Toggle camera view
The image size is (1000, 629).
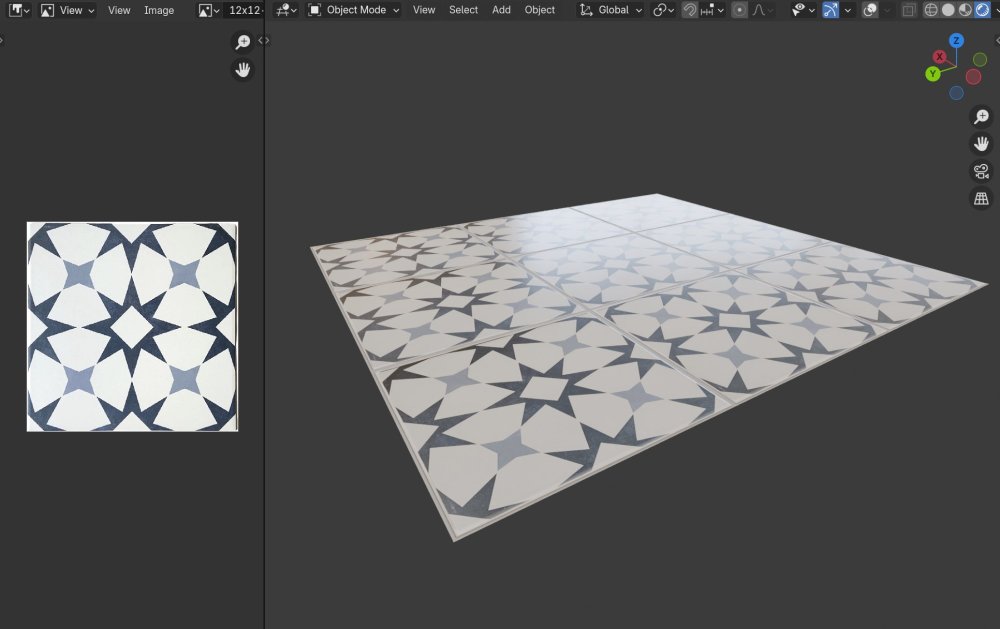(981, 171)
